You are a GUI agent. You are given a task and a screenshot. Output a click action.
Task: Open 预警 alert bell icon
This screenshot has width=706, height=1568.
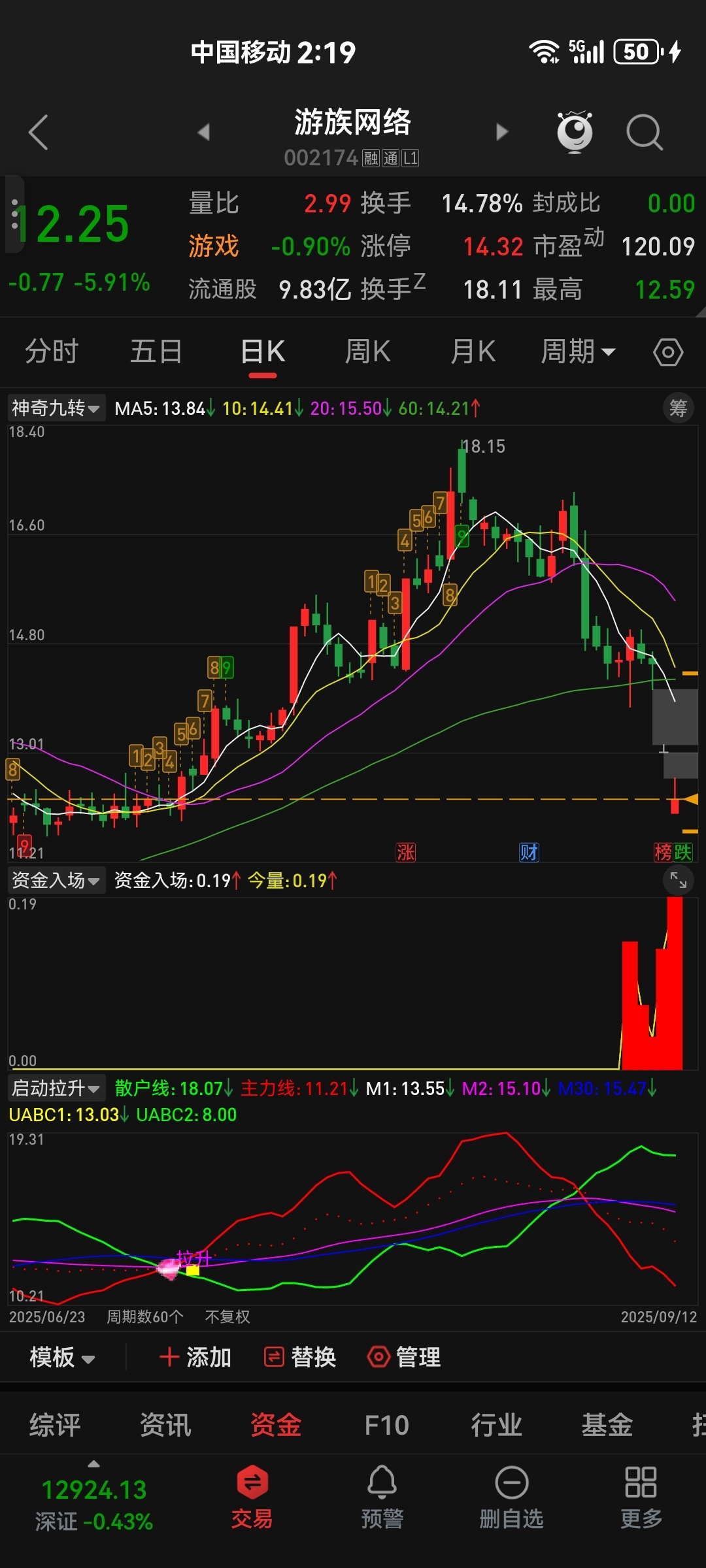coord(382,1497)
